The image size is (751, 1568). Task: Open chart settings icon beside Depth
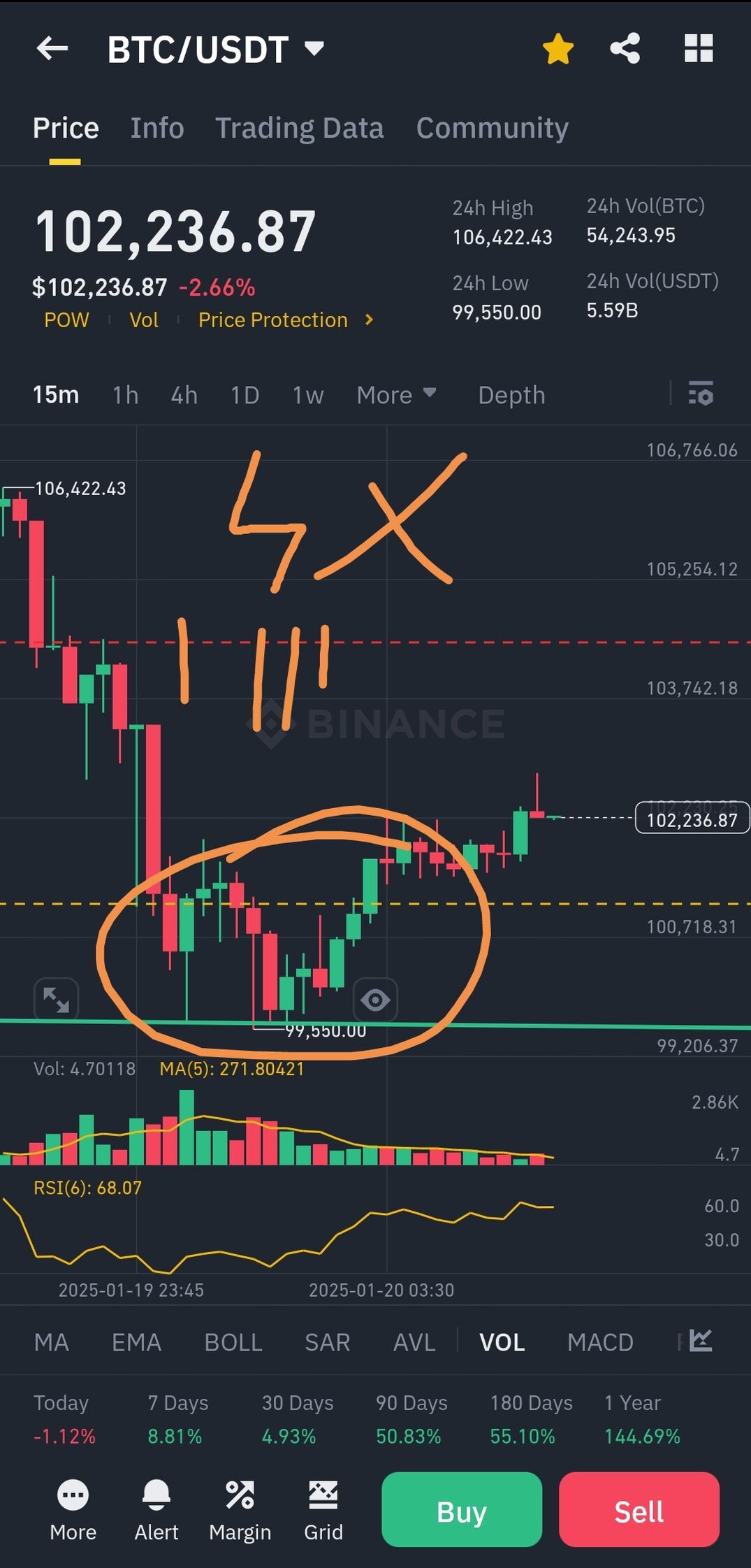point(701,394)
